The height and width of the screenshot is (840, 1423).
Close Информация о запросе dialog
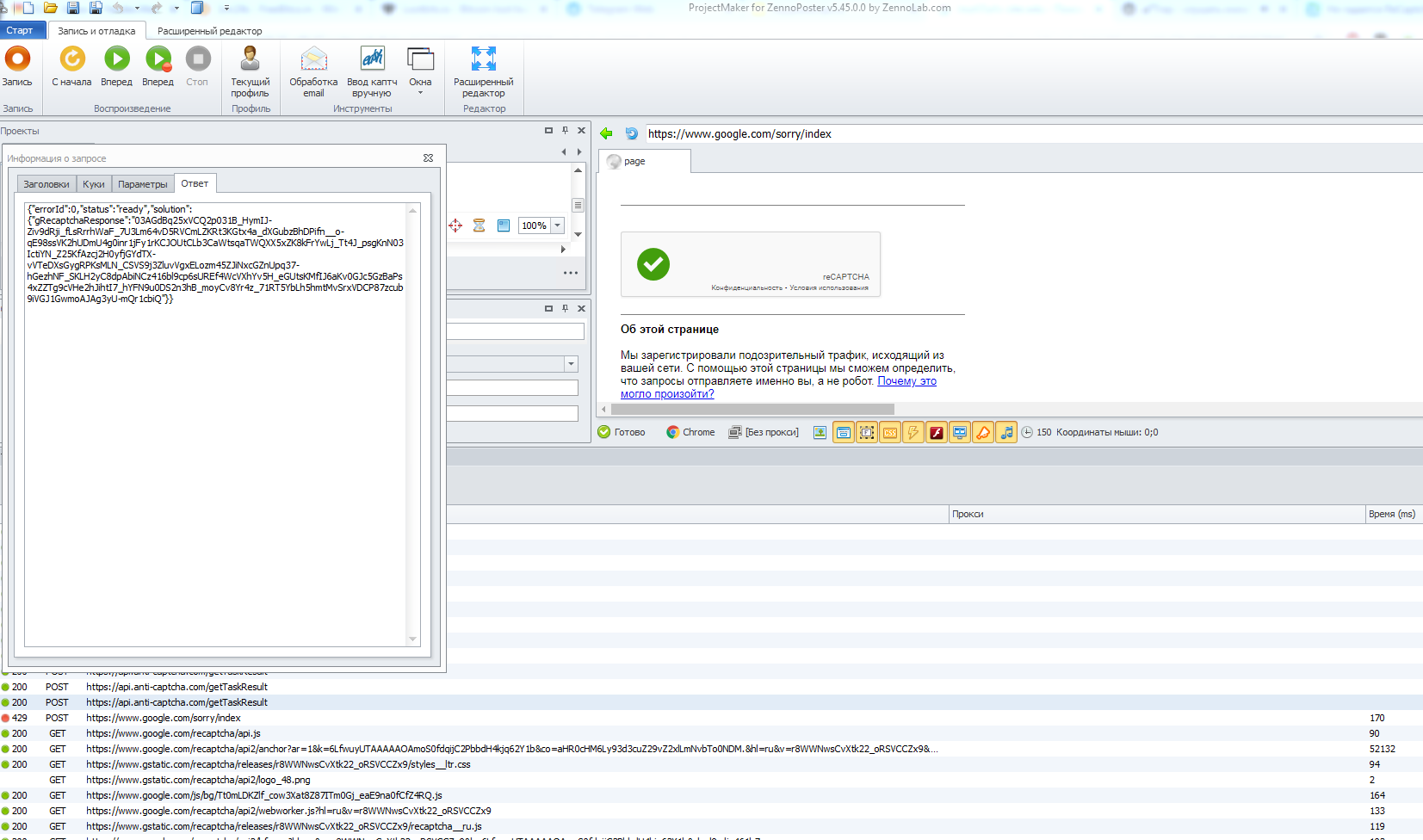(x=428, y=158)
